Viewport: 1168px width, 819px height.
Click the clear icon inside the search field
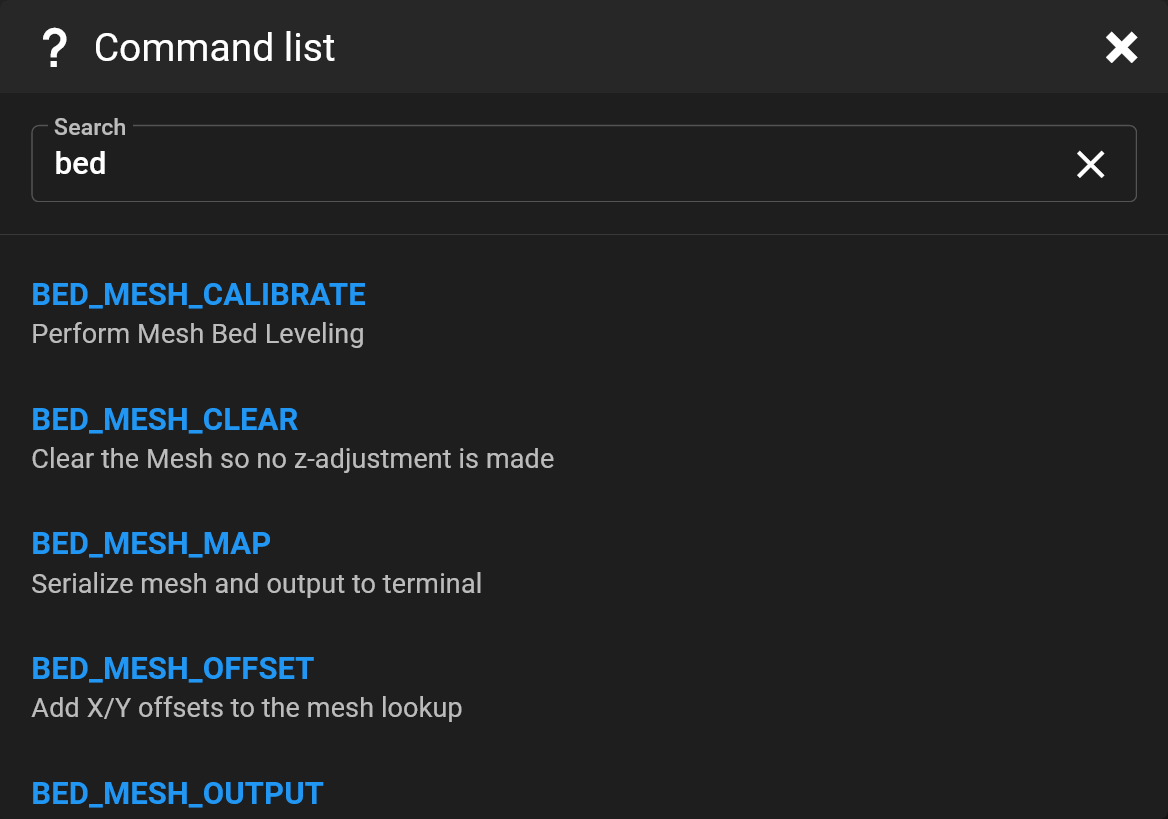click(x=1090, y=164)
